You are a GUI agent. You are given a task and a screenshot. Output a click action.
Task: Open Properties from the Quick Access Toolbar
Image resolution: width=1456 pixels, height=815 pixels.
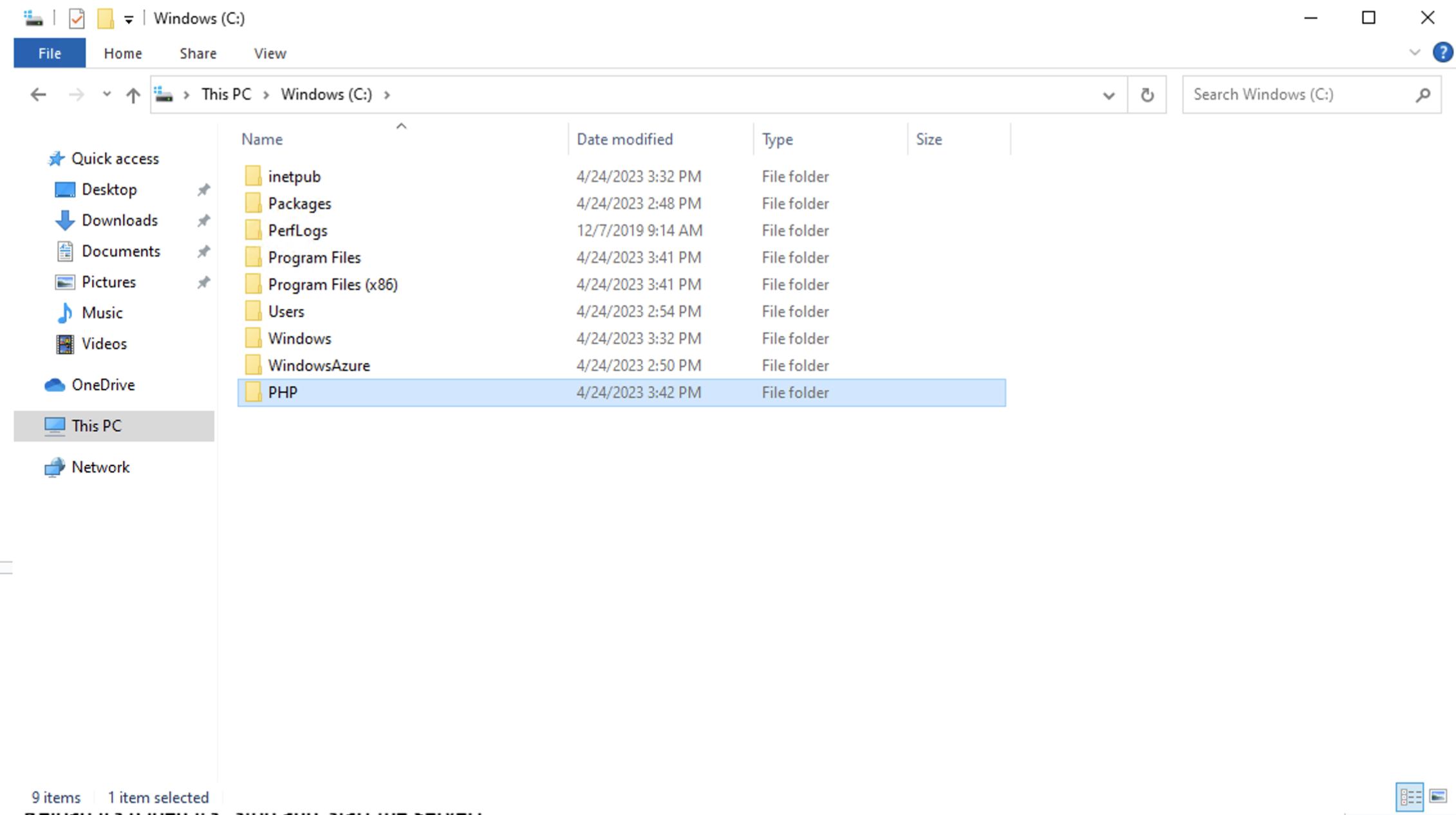coord(77,18)
